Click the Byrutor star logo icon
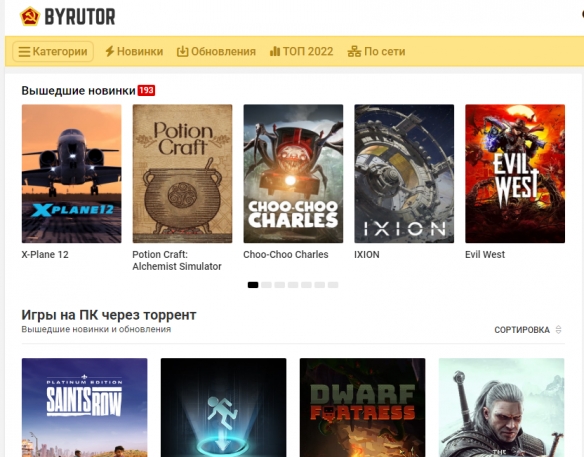Screen dimensions: 584x457 30,16
